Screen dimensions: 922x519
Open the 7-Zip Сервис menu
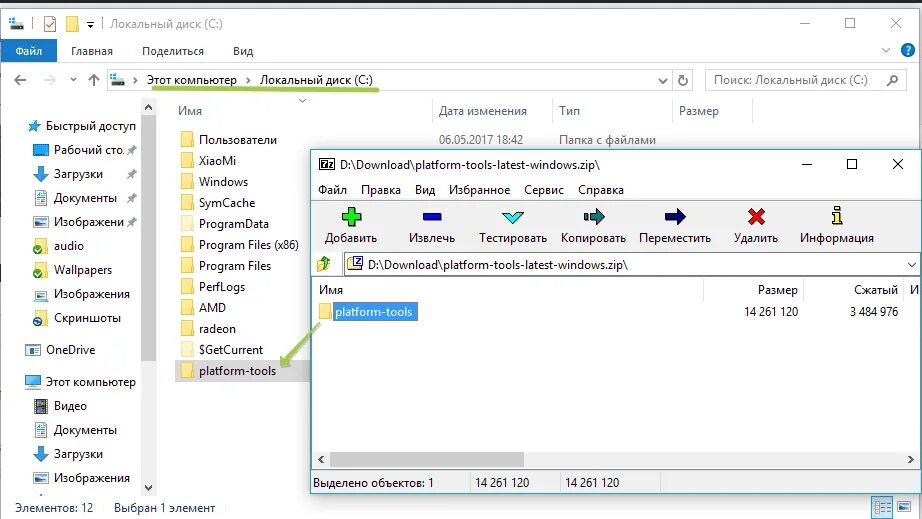coord(544,190)
